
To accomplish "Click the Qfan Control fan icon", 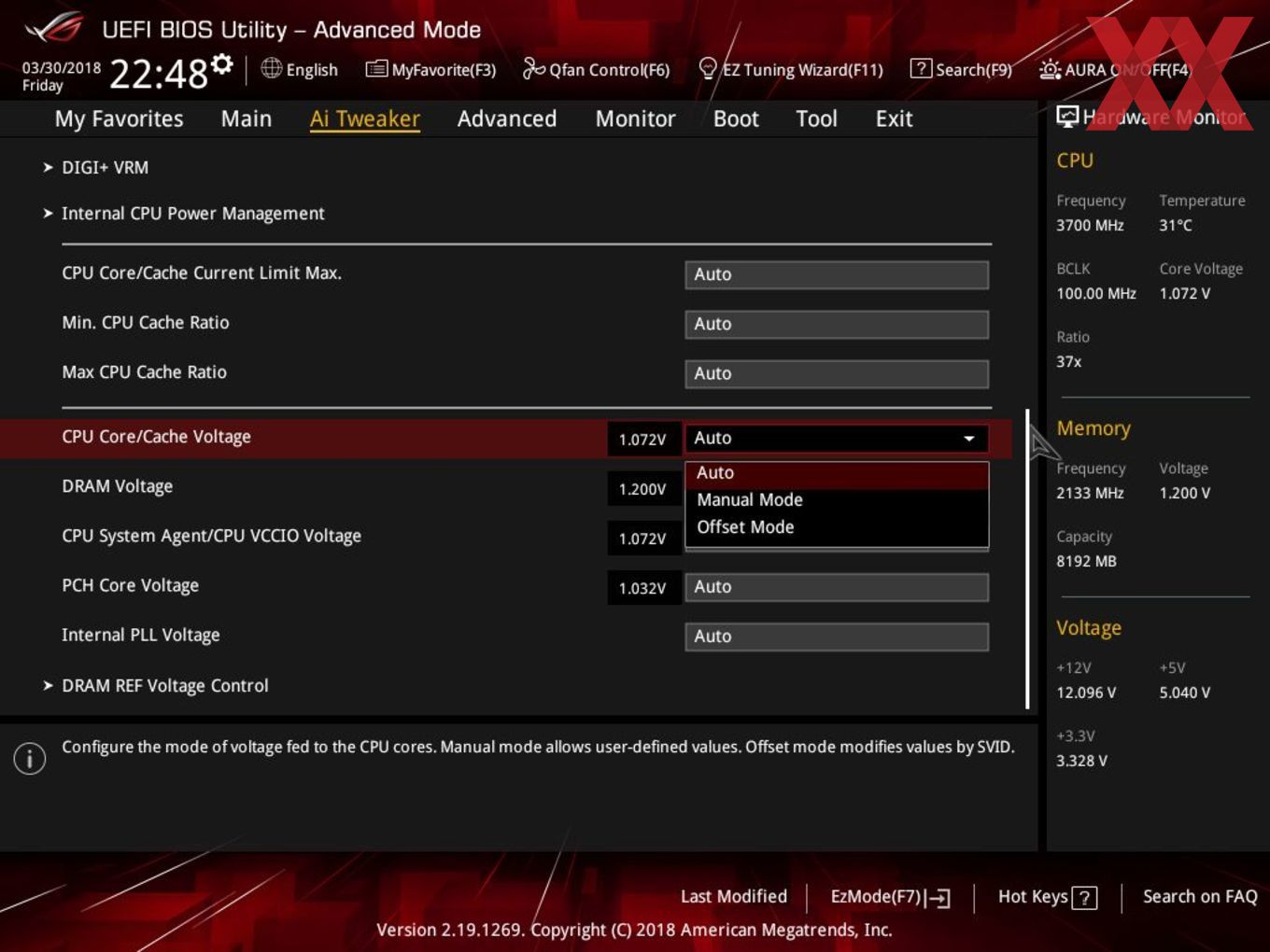I will (x=533, y=68).
